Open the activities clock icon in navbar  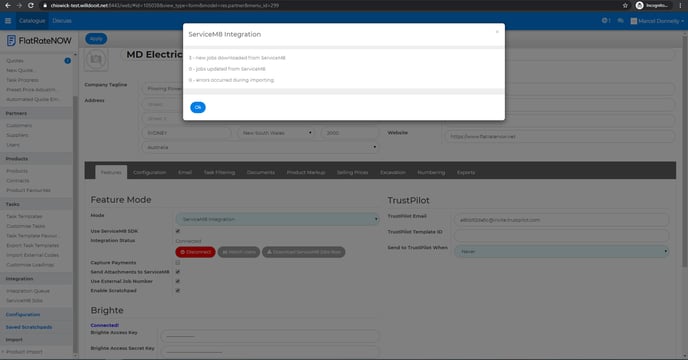point(606,21)
